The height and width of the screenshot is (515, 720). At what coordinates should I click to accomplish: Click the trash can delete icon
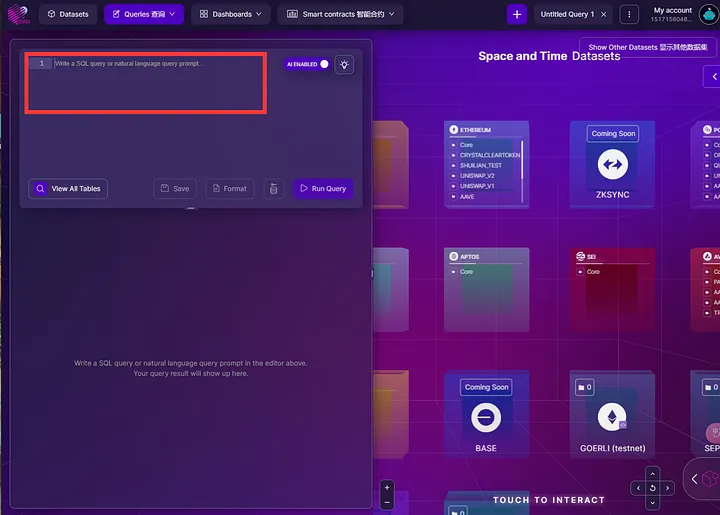pyautogui.click(x=273, y=188)
